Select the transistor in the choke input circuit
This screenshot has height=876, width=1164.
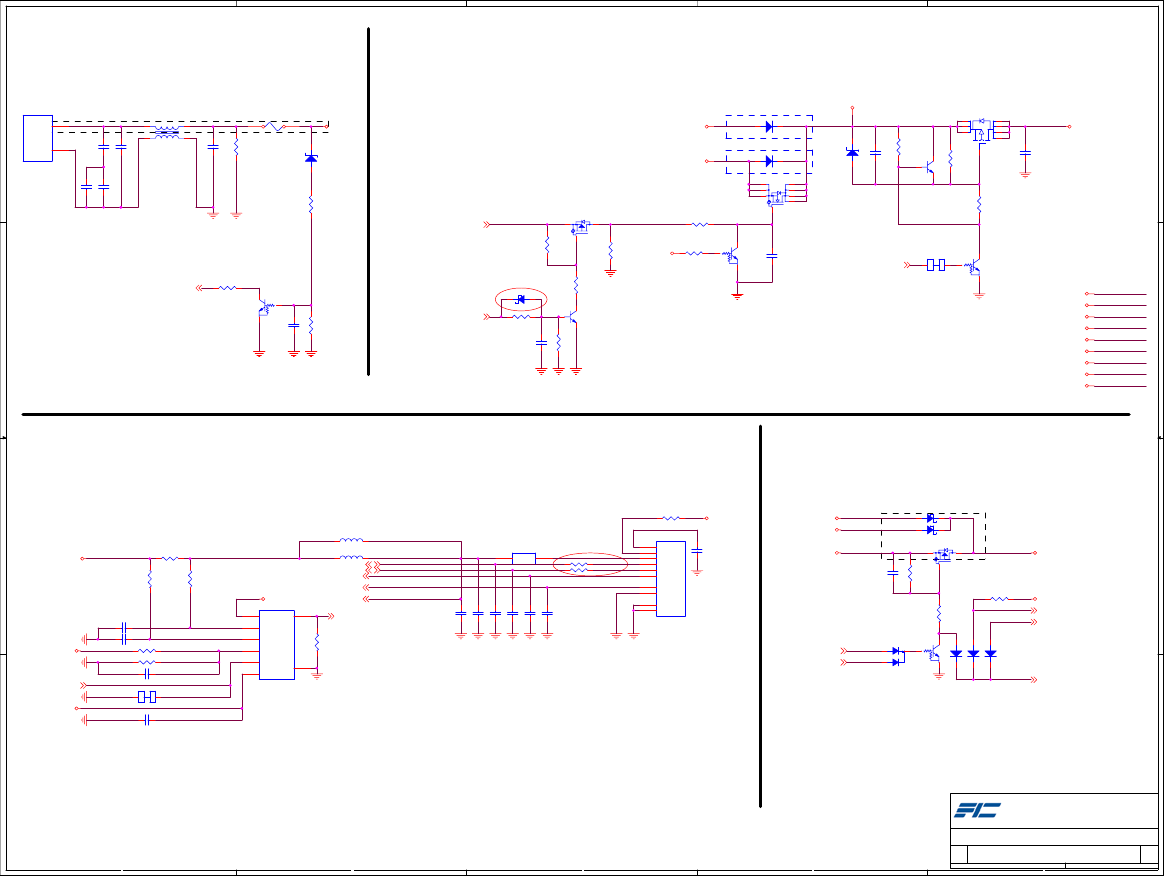[x=266, y=307]
